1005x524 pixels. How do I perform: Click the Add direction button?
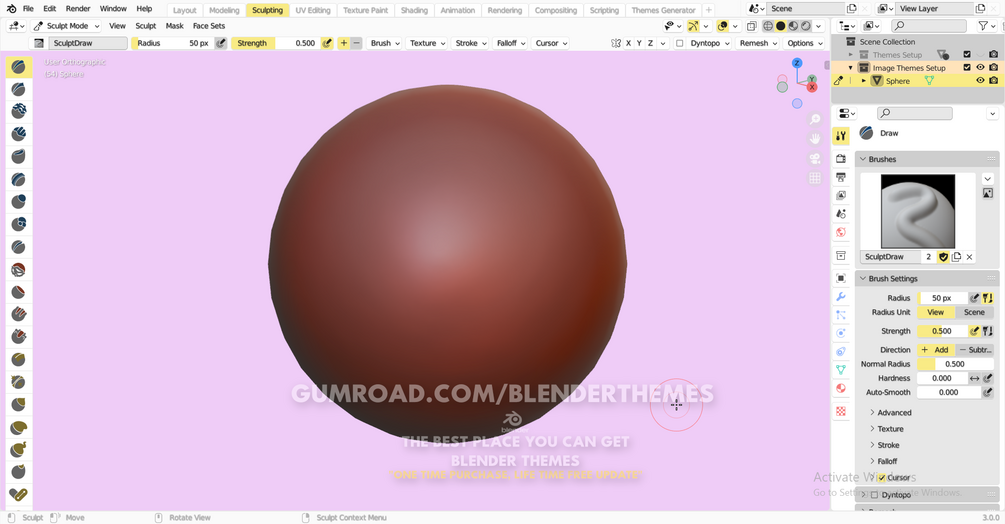coord(936,350)
